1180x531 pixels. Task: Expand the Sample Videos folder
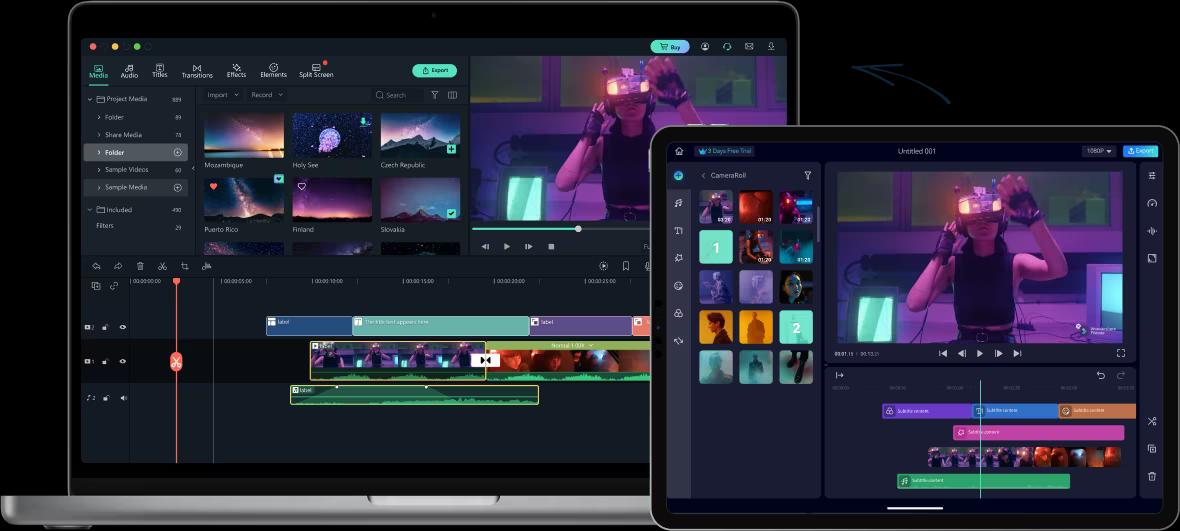coord(99,169)
